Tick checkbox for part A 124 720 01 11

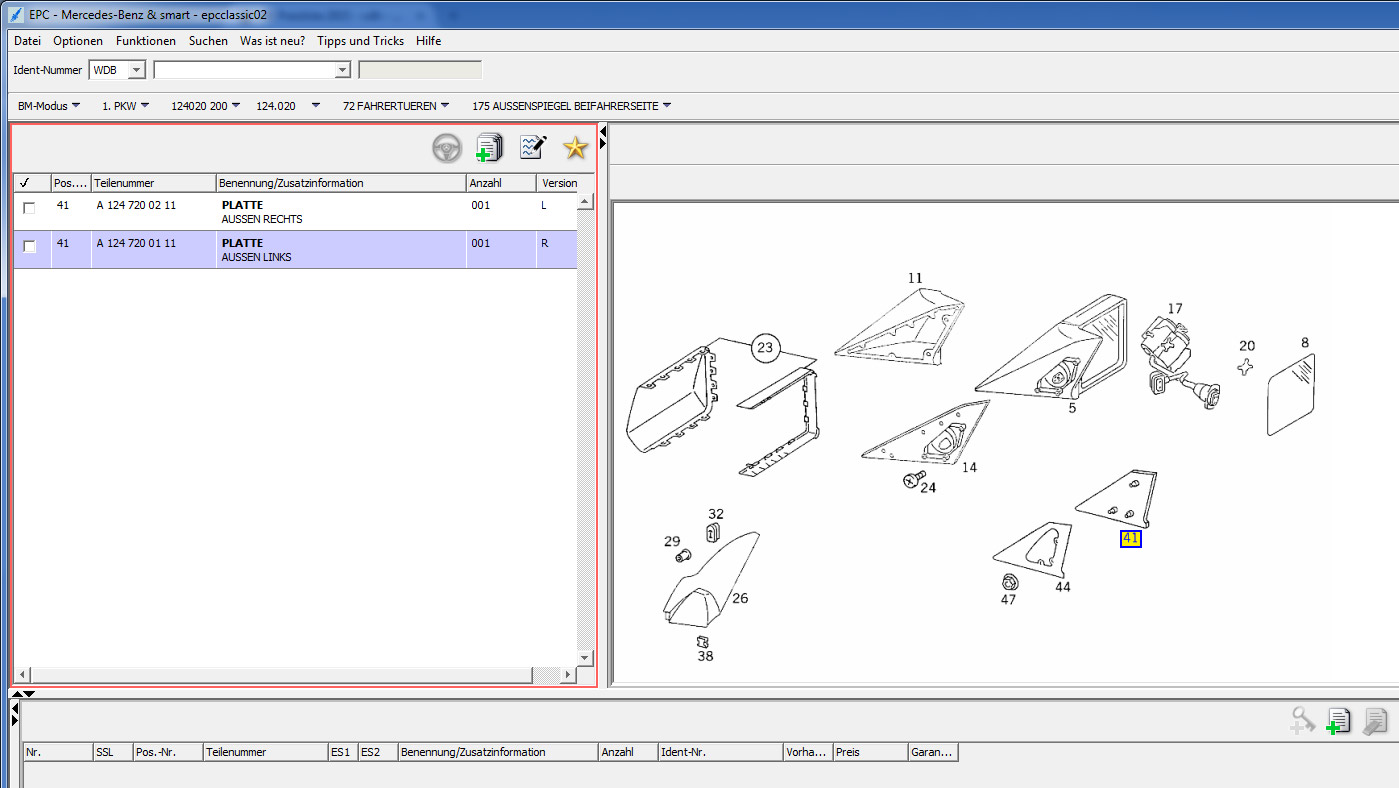coord(29,246)
